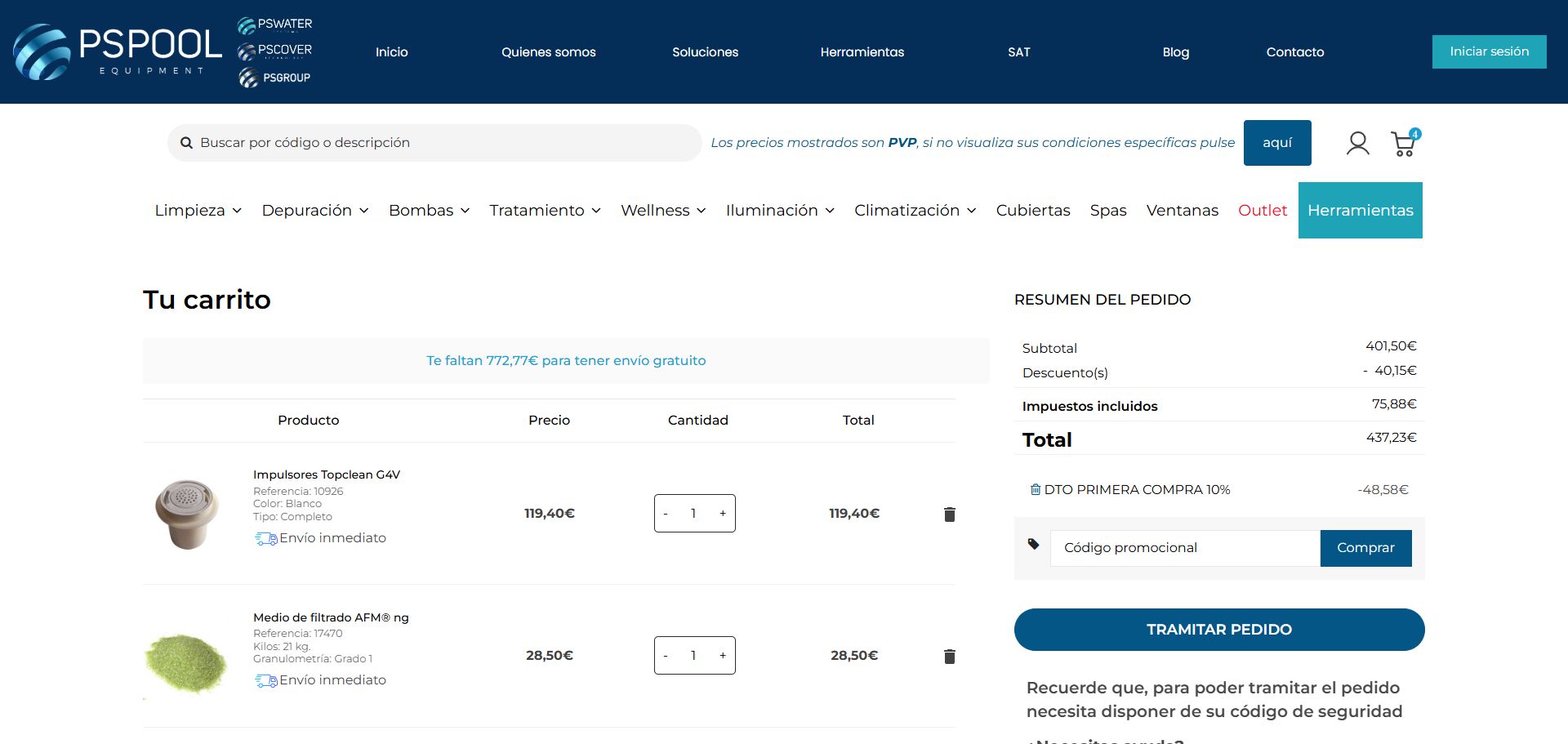Click the user account icon
Screen dimensions: 1568x744
1357,144
